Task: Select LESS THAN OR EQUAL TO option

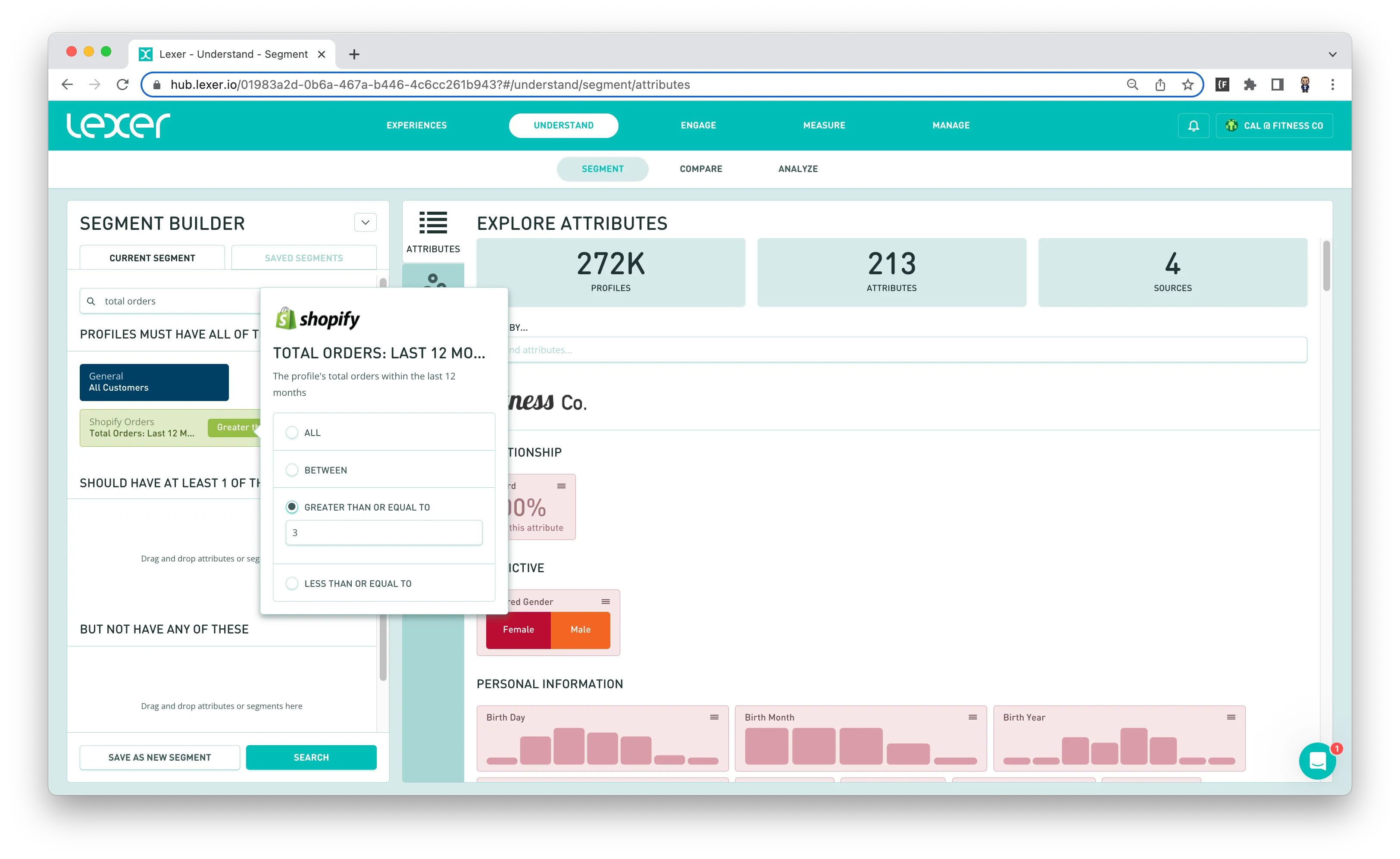Action: point(292,583)
